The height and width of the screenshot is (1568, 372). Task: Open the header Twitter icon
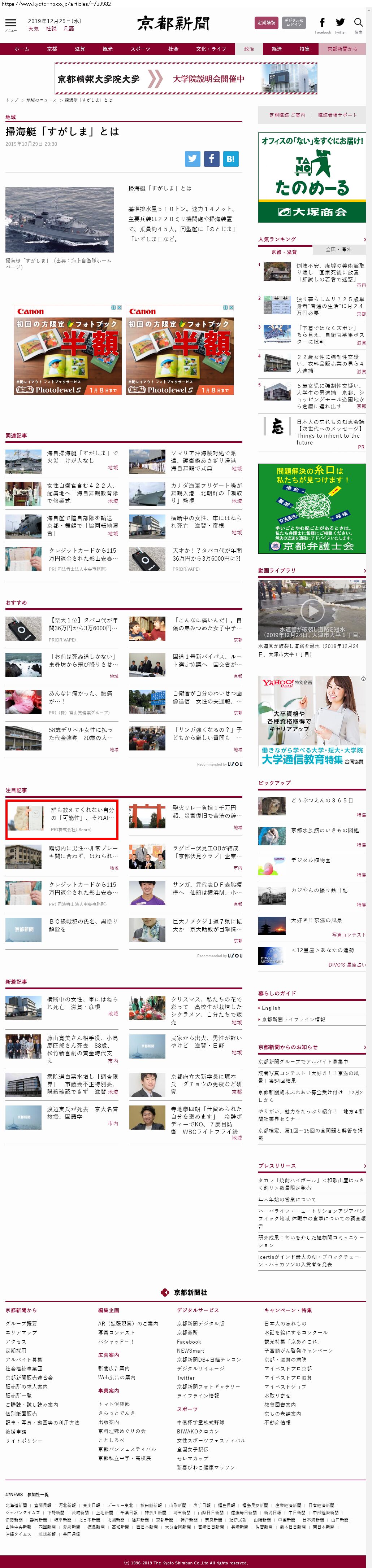pos(340,23)
